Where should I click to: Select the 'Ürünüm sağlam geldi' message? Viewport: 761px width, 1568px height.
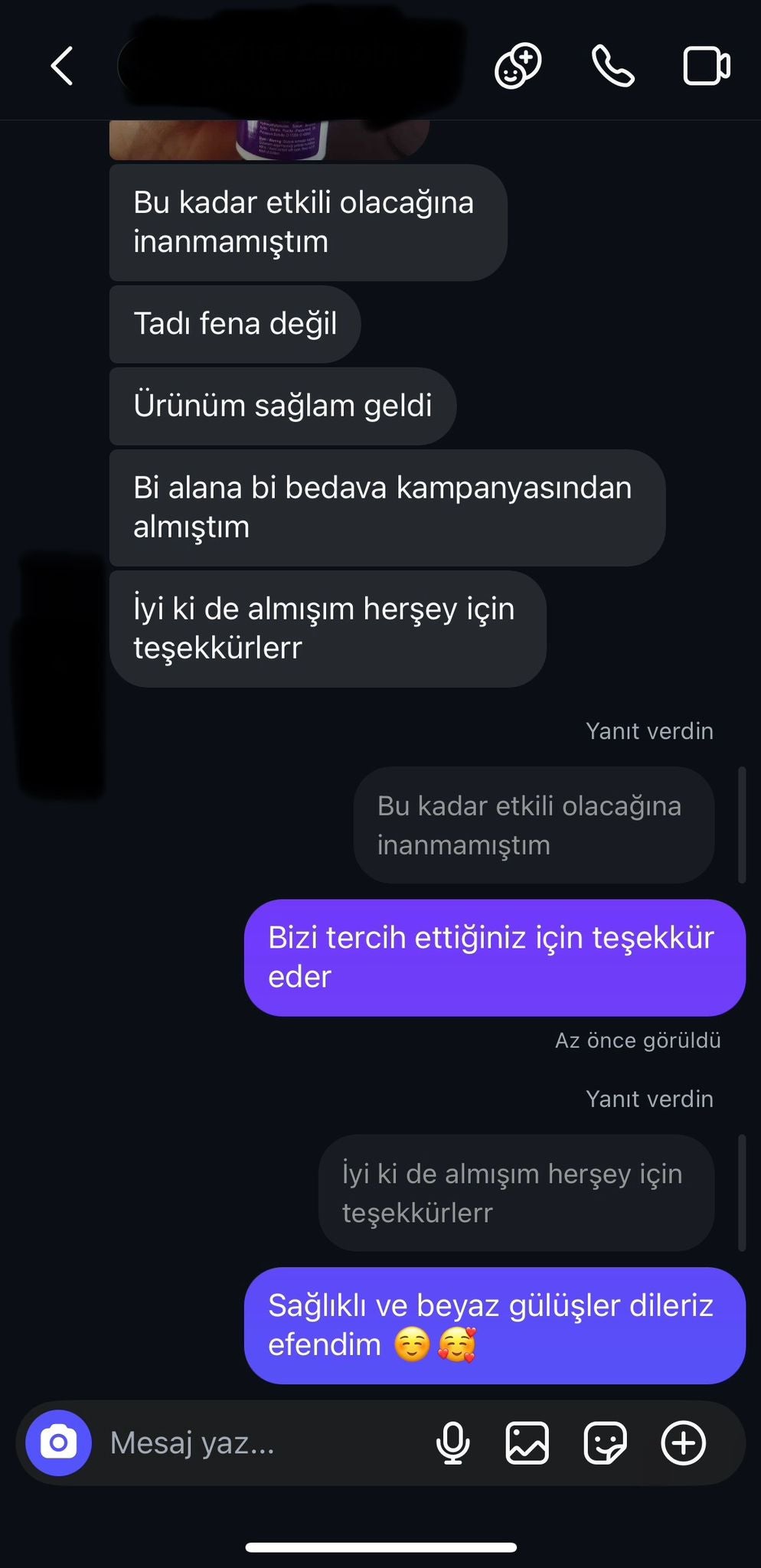pyautogui.click(x=283, y=406)
